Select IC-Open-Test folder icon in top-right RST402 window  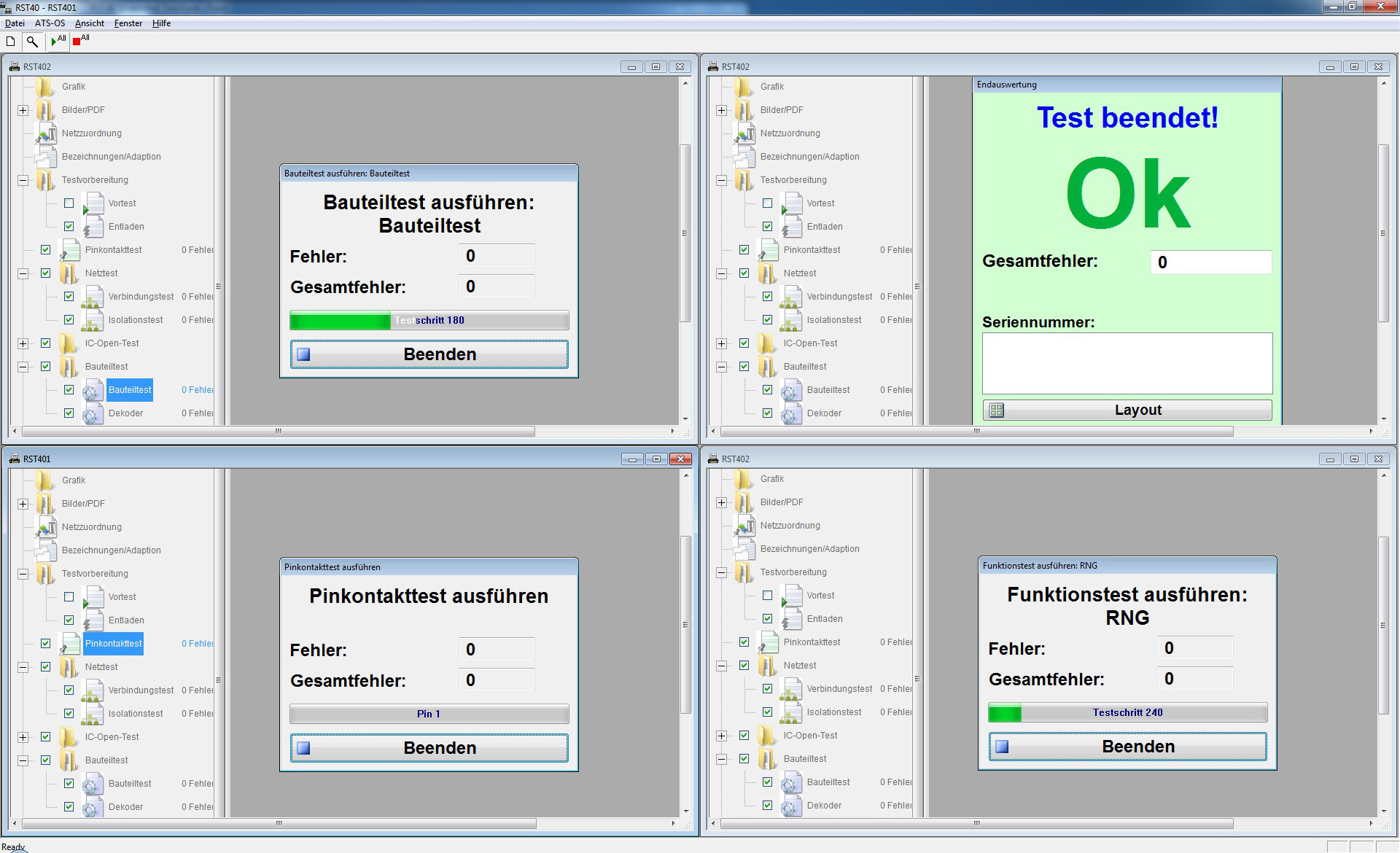[x=768, y=343]
